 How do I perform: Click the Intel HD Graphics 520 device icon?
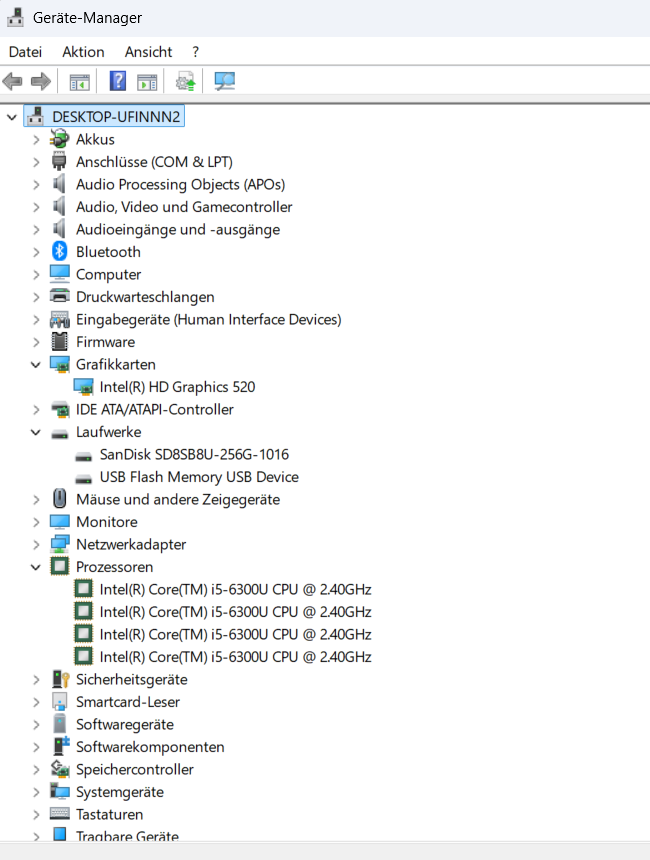tap(83, 387)
